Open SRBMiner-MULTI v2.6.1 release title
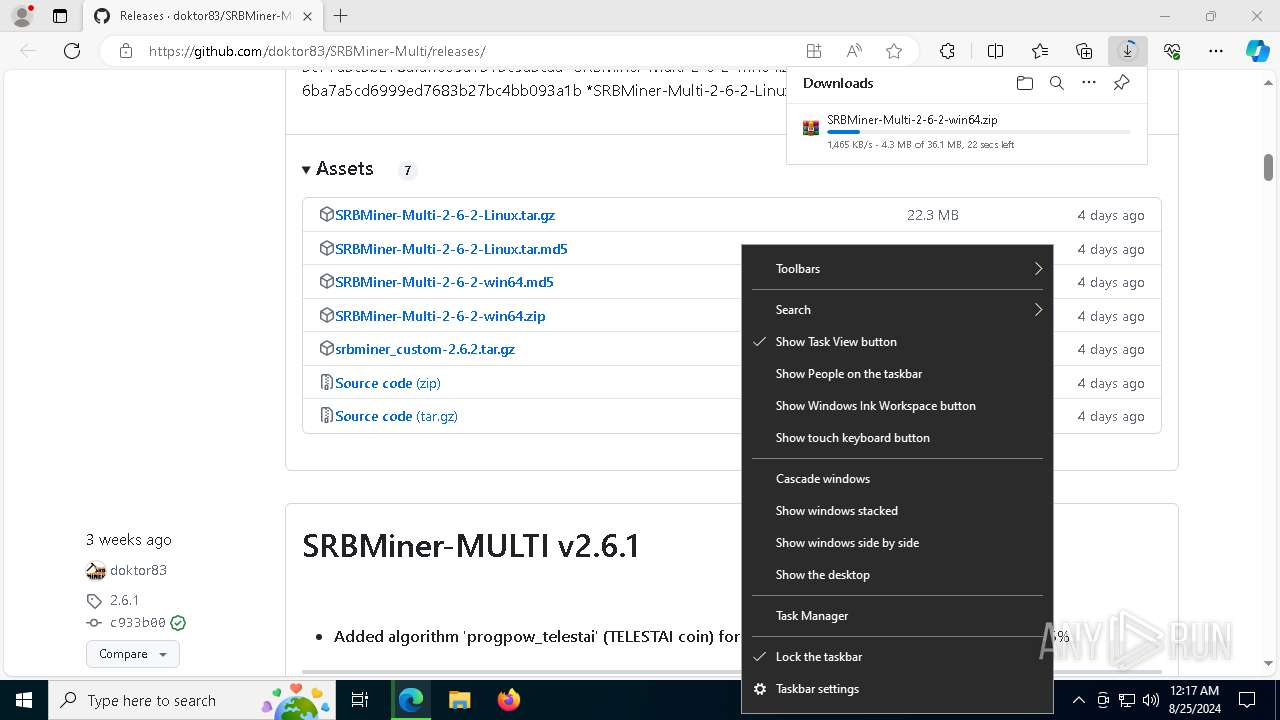 click(471, 546)
